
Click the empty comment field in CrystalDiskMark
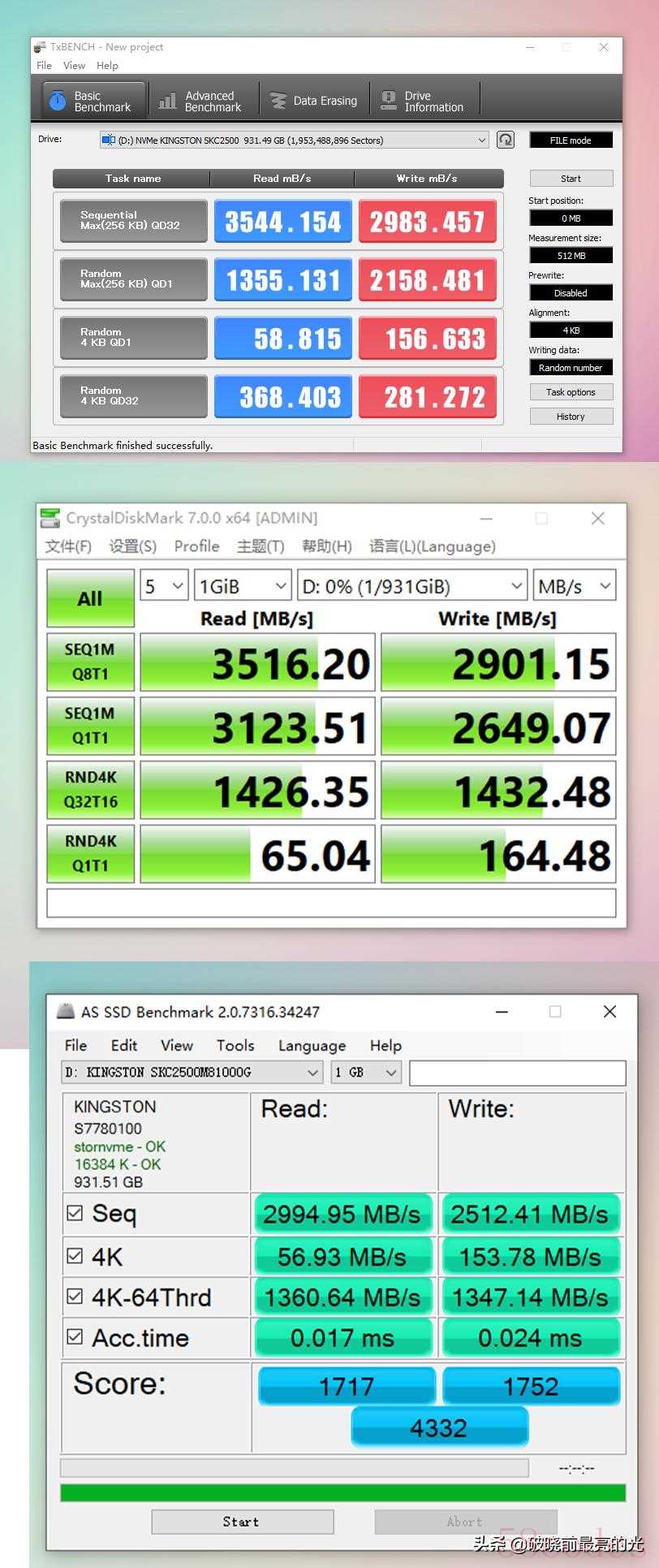pos(331,903)
